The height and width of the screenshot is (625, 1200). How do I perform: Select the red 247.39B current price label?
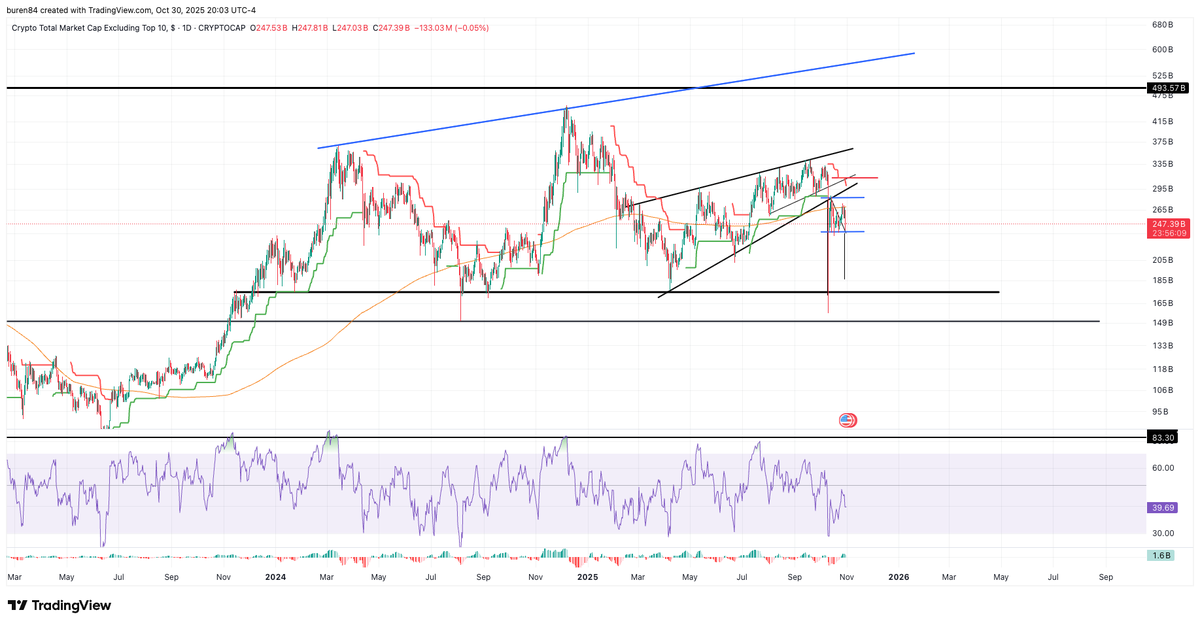coord(1168,223)
